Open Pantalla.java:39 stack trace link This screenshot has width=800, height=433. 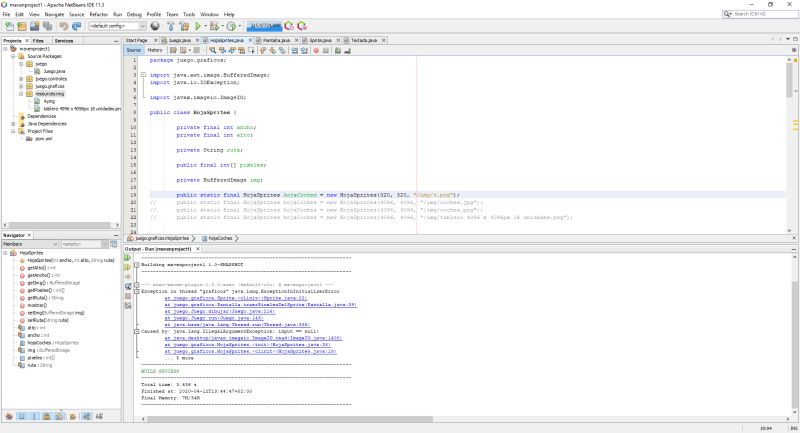(x=260, y=304)
